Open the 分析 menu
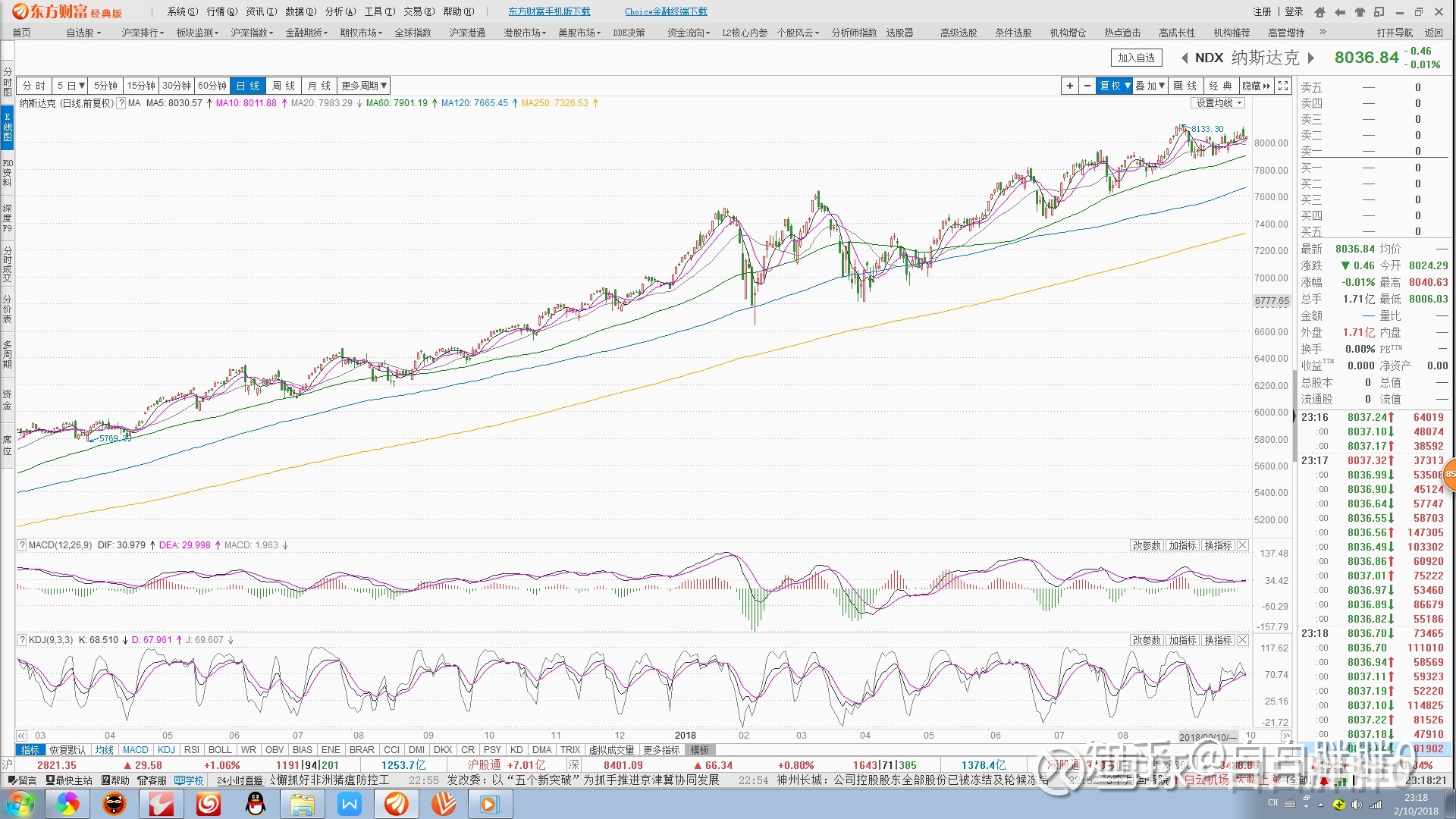Image resolution: width=1456 pixels, height=819 pixels. (340, 11)
